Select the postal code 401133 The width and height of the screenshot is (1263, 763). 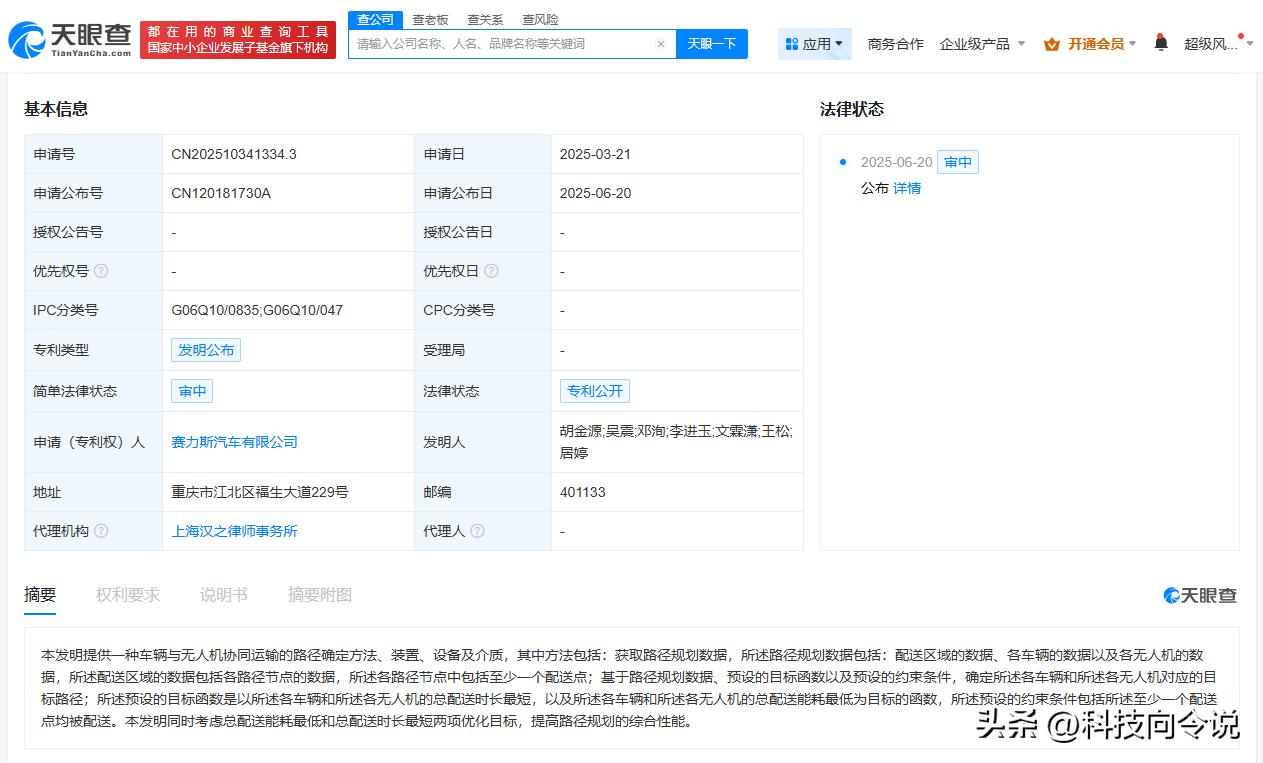coord(583,492)
